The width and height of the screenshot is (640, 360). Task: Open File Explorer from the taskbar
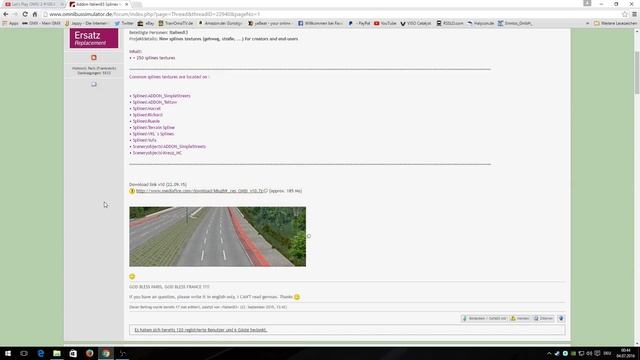click(57, 353)
